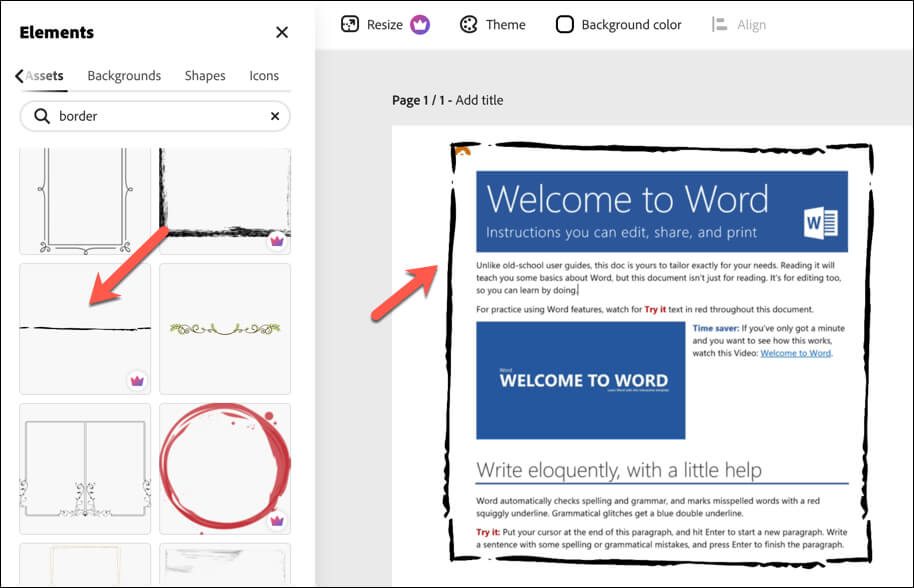Open the Icons tab
The image size is (914, 588).
[264, 76]
